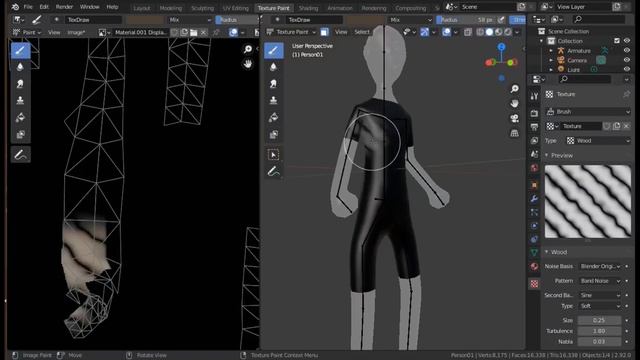The width and height of the screenshot is (640, 360).
Task: Open the Edit menu
Action: click(x=44, y=7)
